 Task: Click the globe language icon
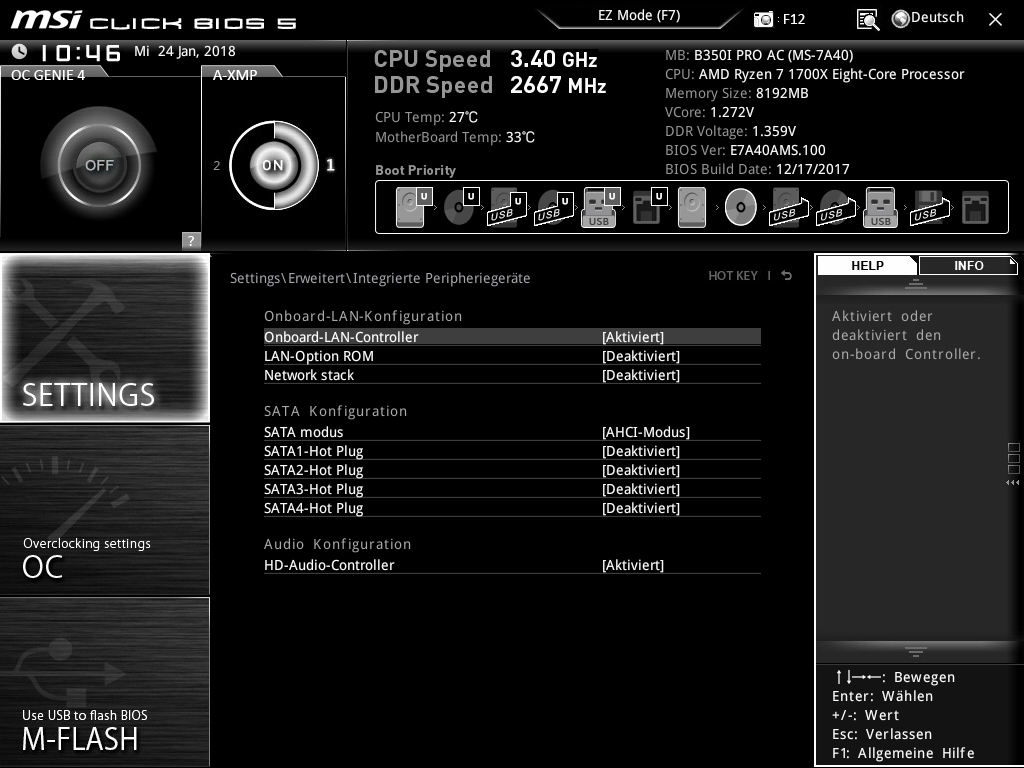pyautogui.click(x=901, y=19)
